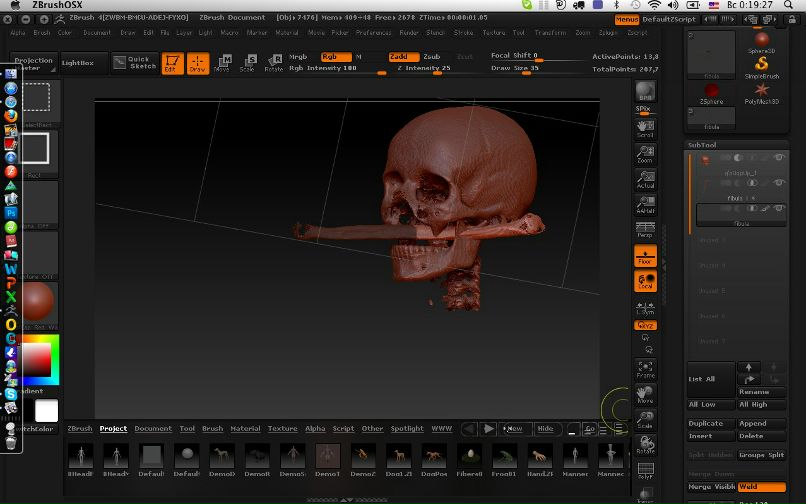This screenshot has height=504, width=806.
Task: Click the Zoom navigation icon
Action: [x=645, y=153]
